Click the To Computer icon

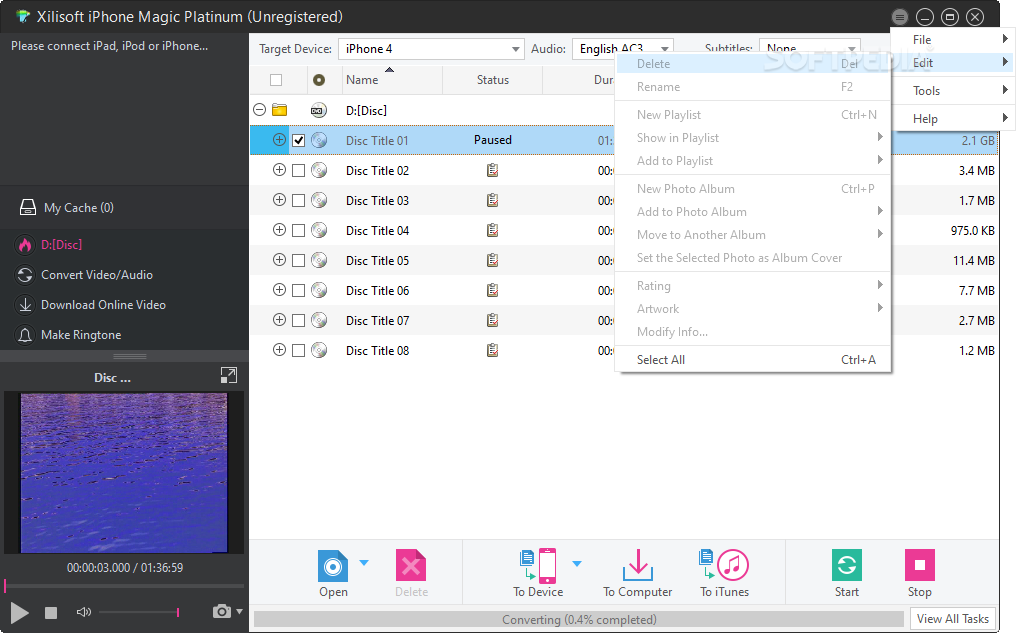[x=638, y=566]
